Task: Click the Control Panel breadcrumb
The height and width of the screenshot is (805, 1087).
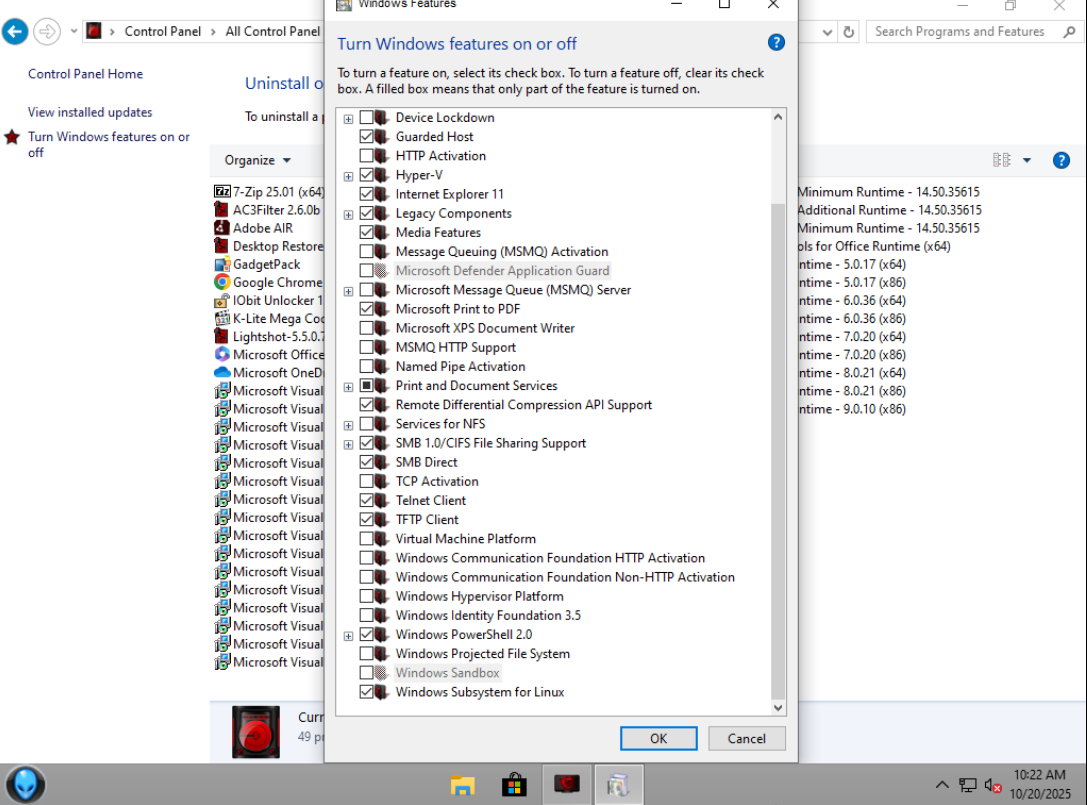Action: click(x=162, y=31)
